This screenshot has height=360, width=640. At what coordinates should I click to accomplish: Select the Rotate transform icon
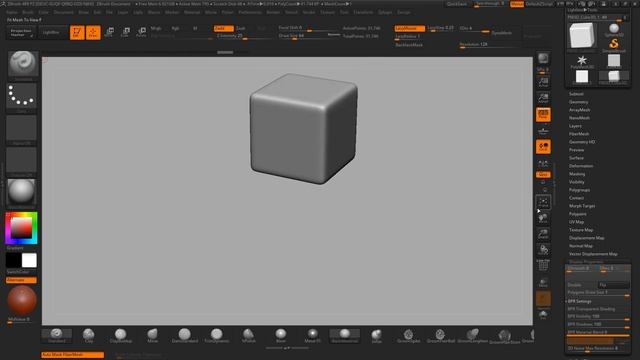(141, 32)
